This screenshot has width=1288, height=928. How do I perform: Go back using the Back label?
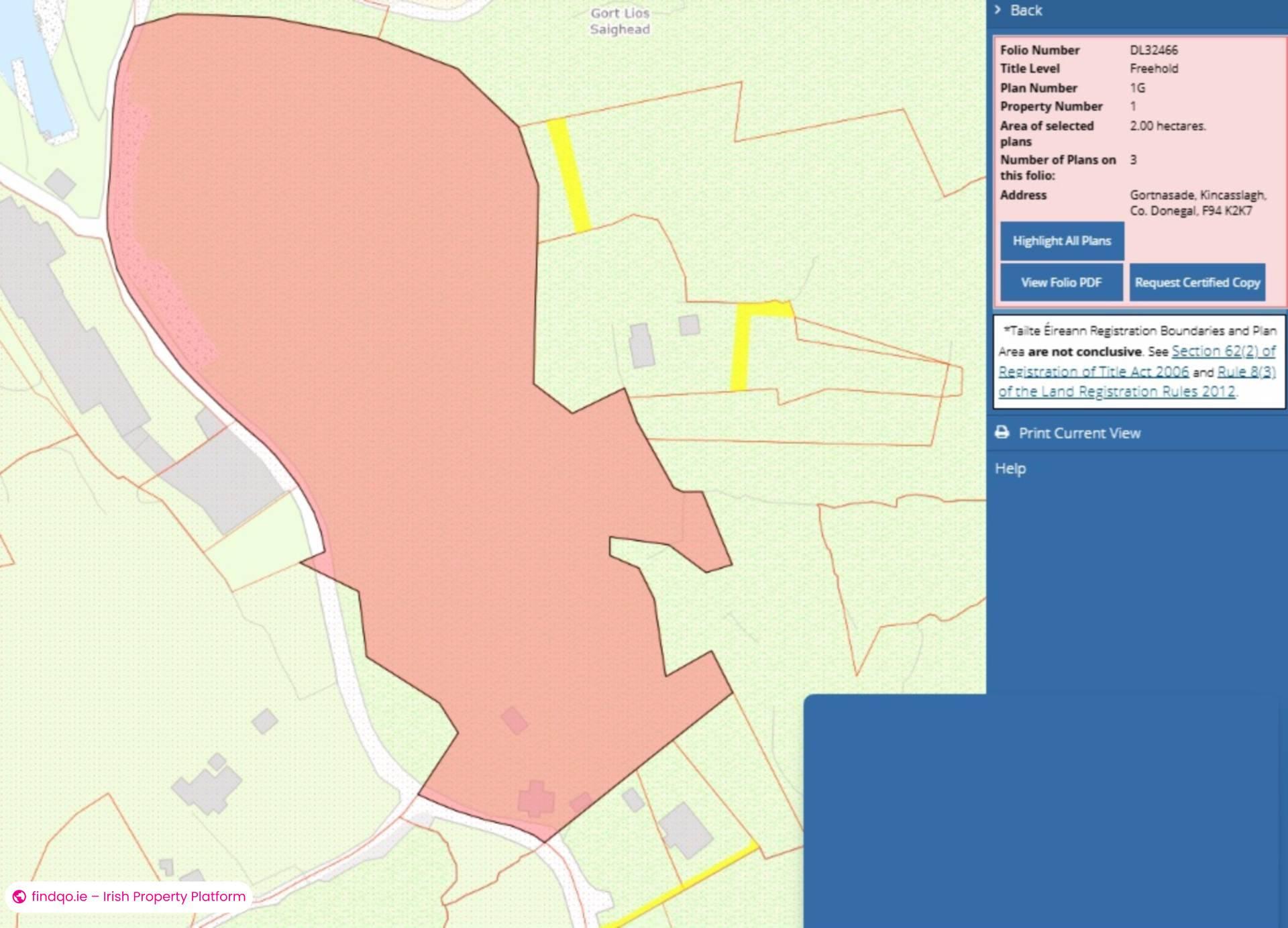1026,10
